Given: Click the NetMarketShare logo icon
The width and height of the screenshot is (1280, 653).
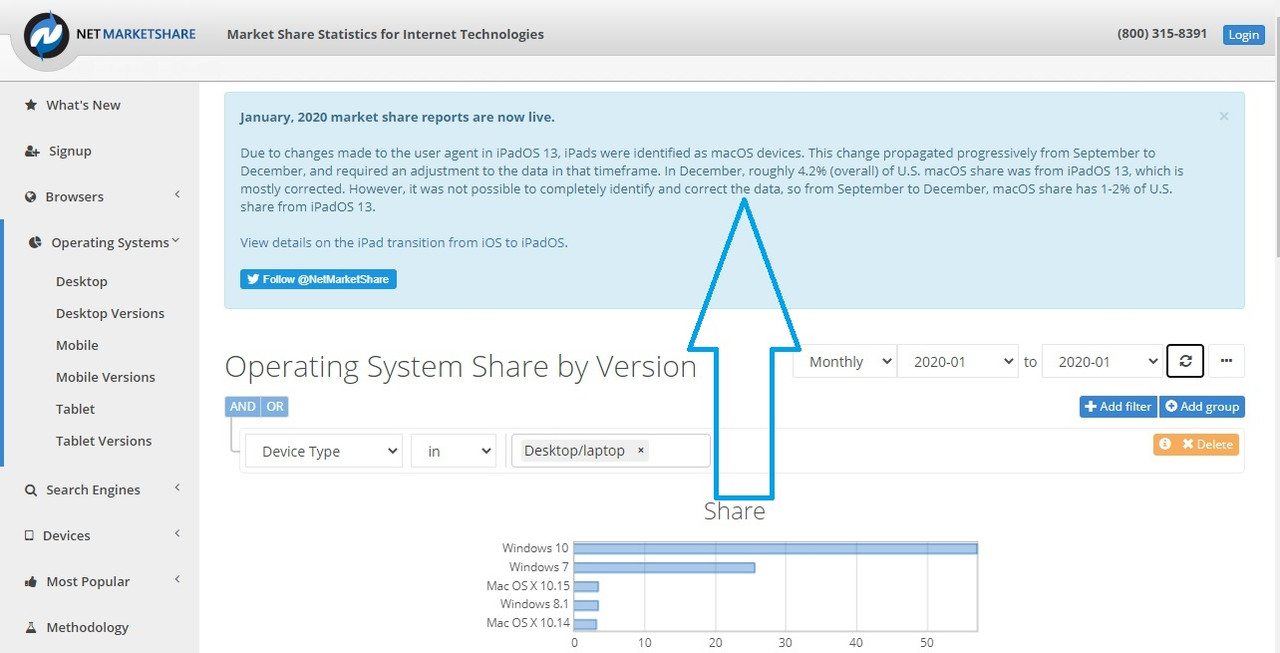Looking at the screenshot, I should pos(46,35).
